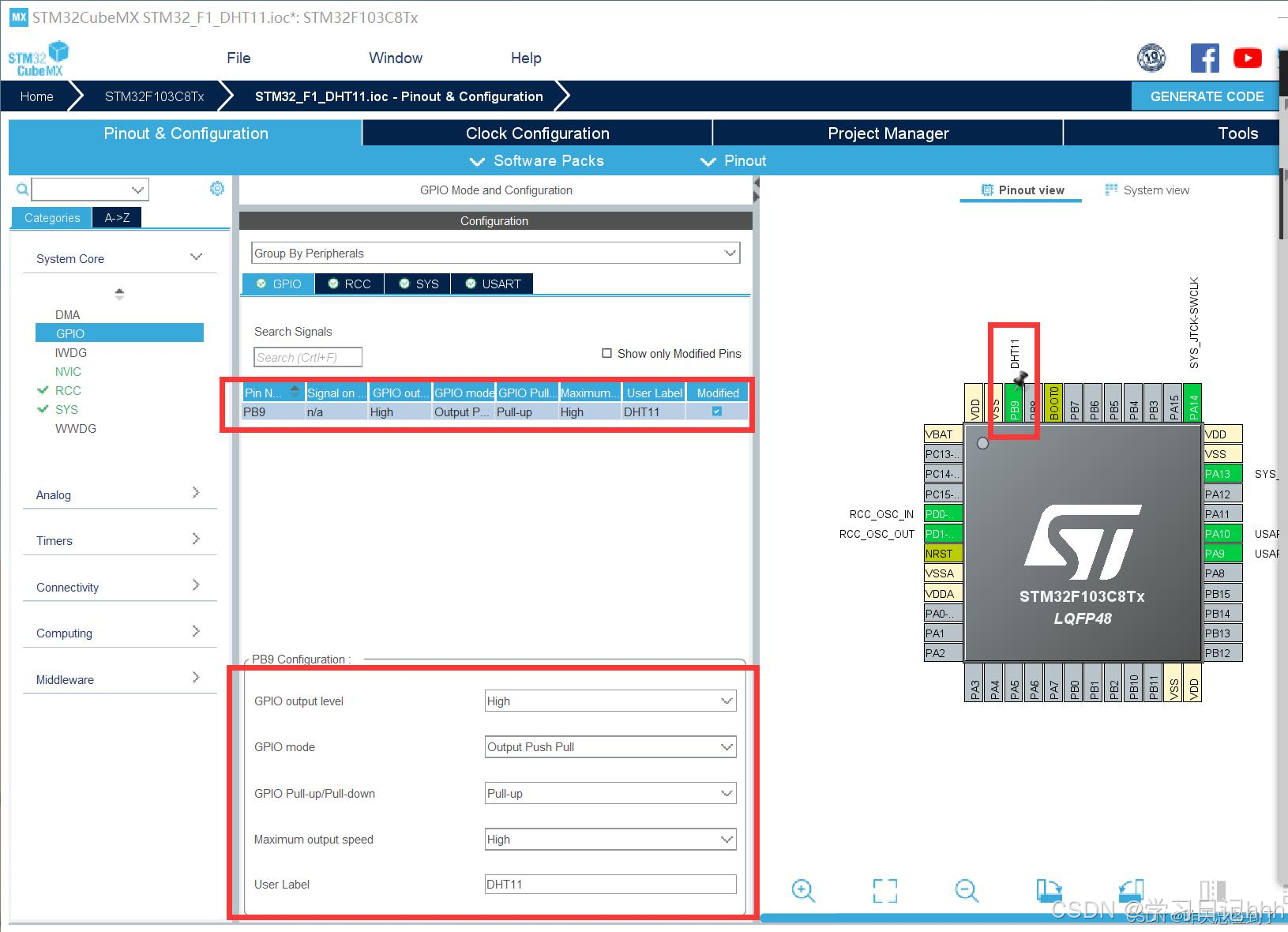Image resolution: width=1288 pixels, height=932 pixels.
Task: Open the Pinout dropdown menu
Action: click(734, 160)
